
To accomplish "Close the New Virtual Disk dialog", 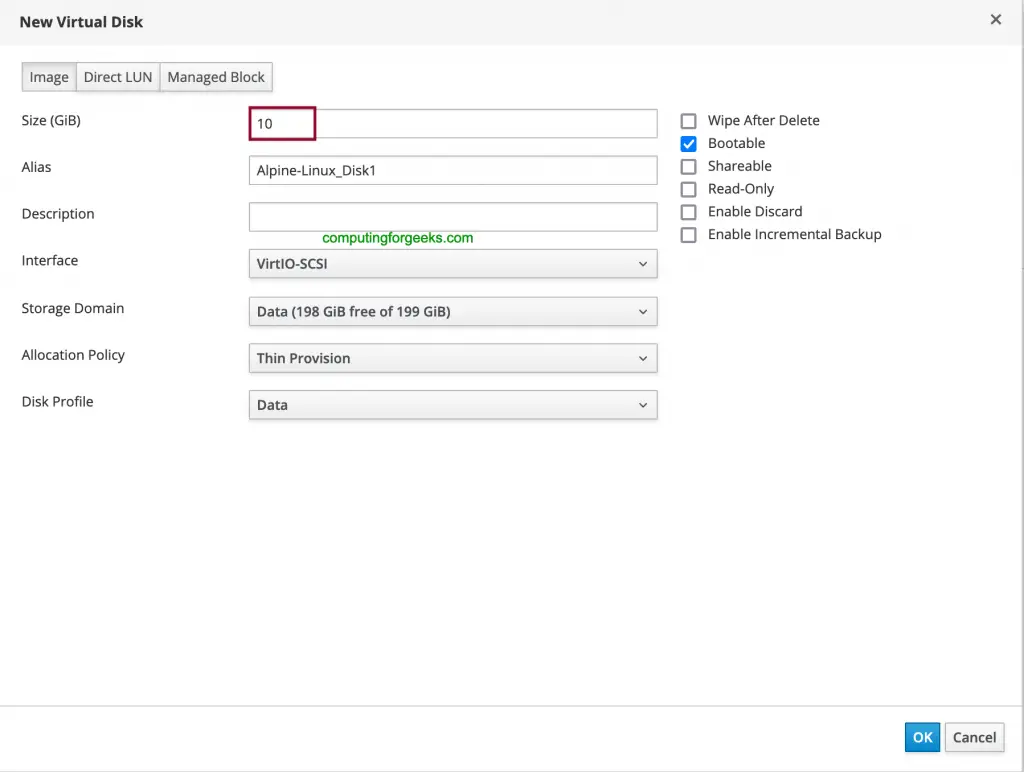I will click(x=995, y=20).
